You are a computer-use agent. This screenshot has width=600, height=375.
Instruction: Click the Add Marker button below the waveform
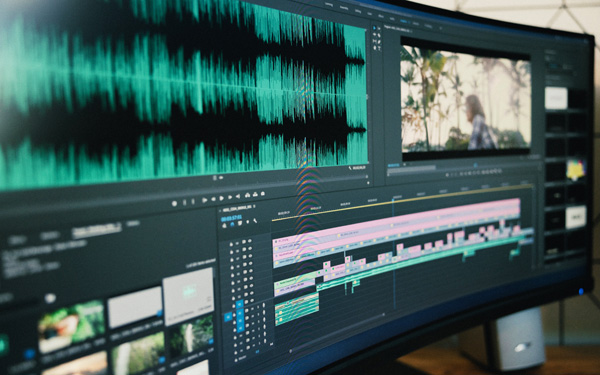174,204
